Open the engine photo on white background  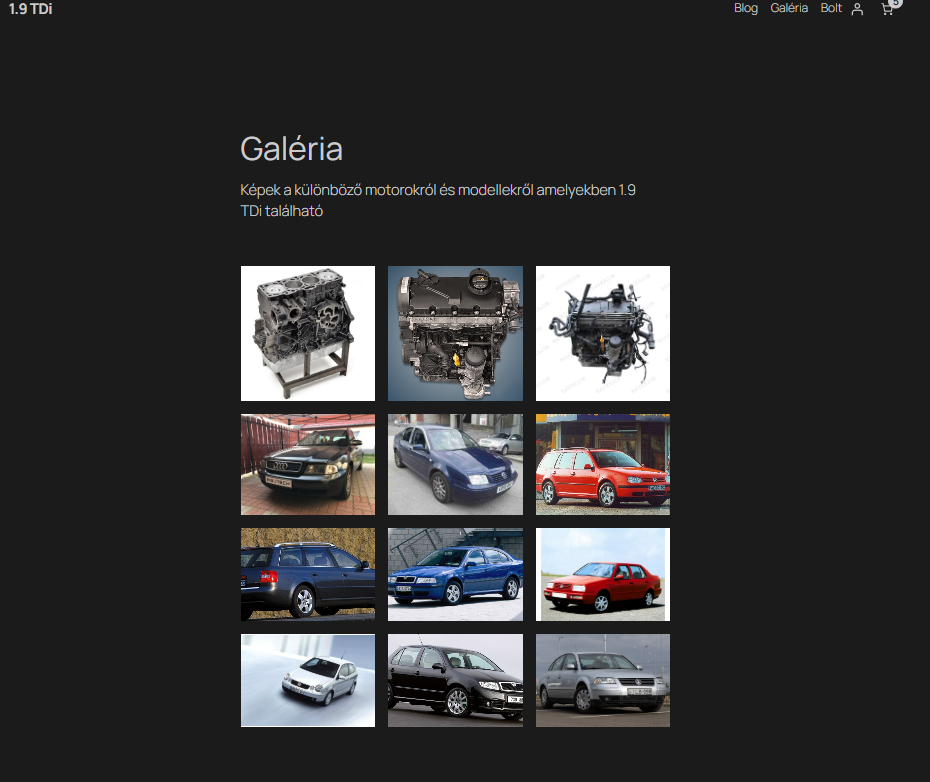click(x=603, y=333)
